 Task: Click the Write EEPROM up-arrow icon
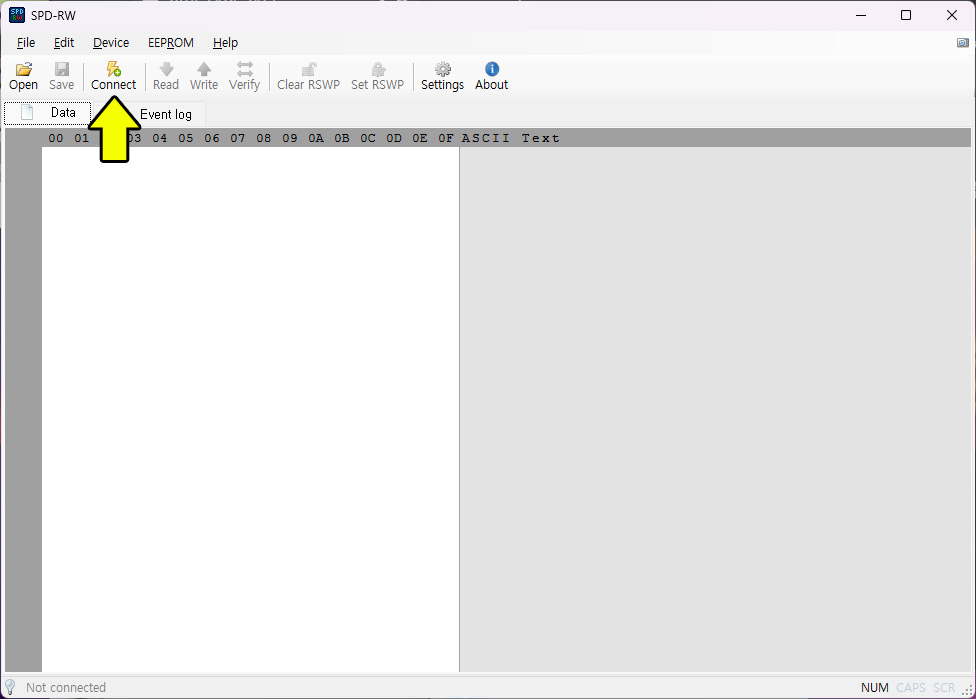click(204, 69)
